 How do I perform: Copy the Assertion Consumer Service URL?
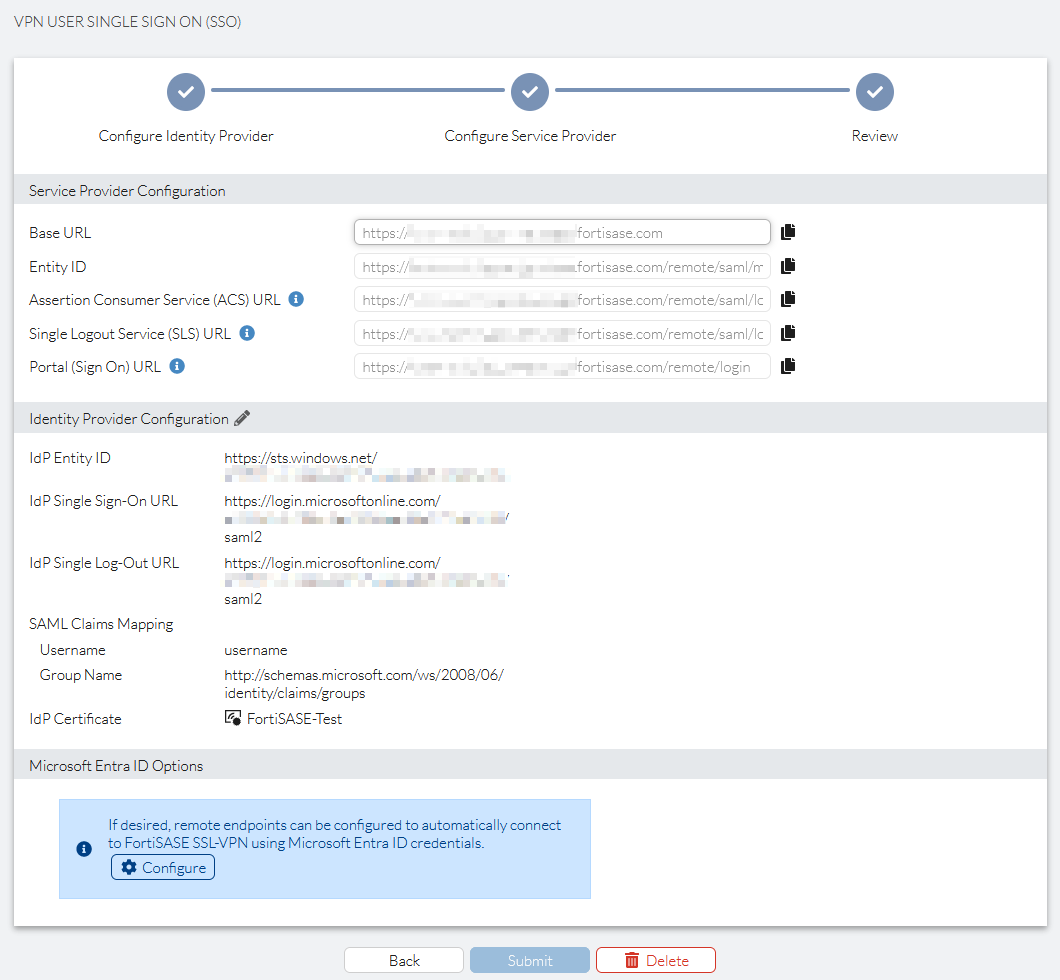point(788,299)
